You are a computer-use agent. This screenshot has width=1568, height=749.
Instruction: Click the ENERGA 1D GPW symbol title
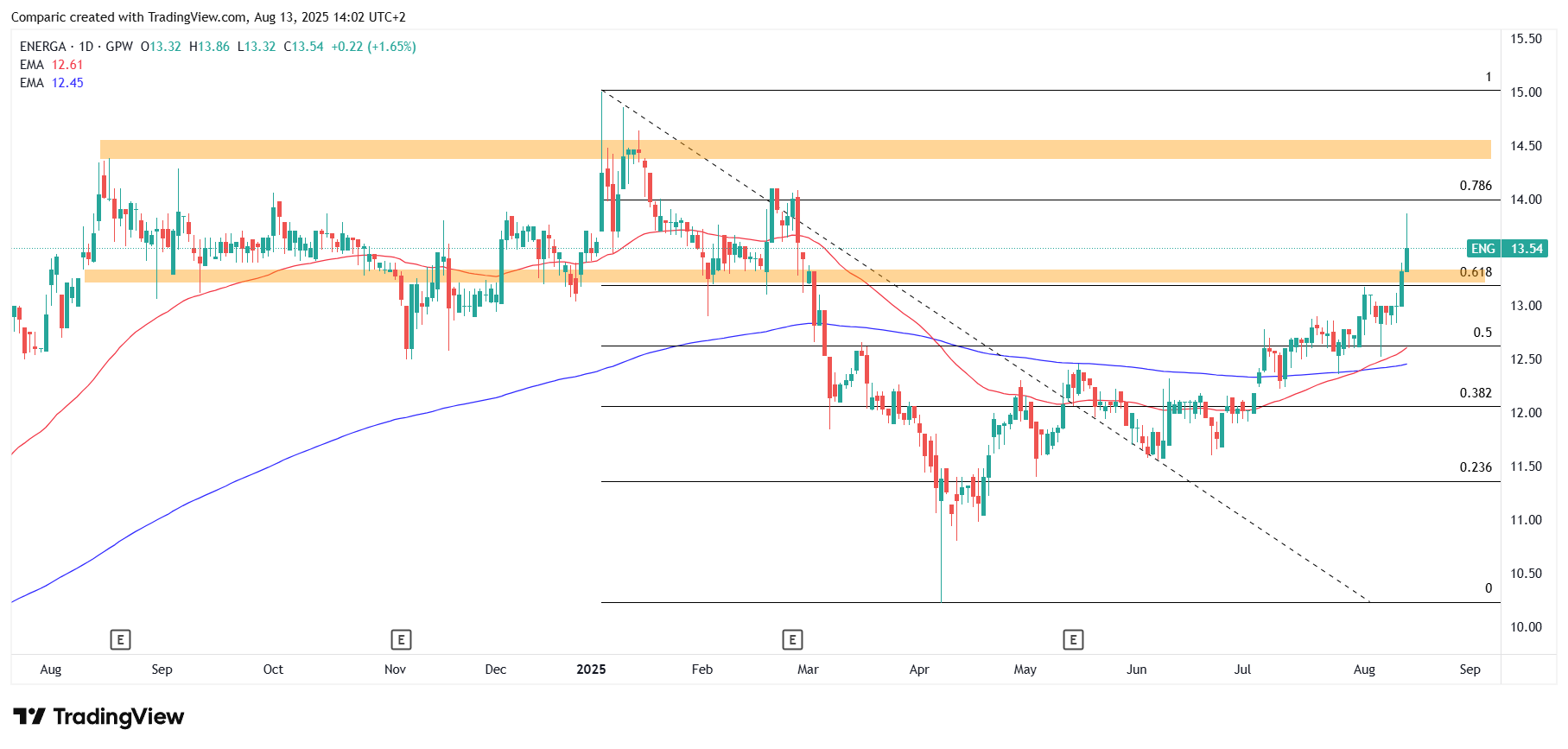[76, 47]
